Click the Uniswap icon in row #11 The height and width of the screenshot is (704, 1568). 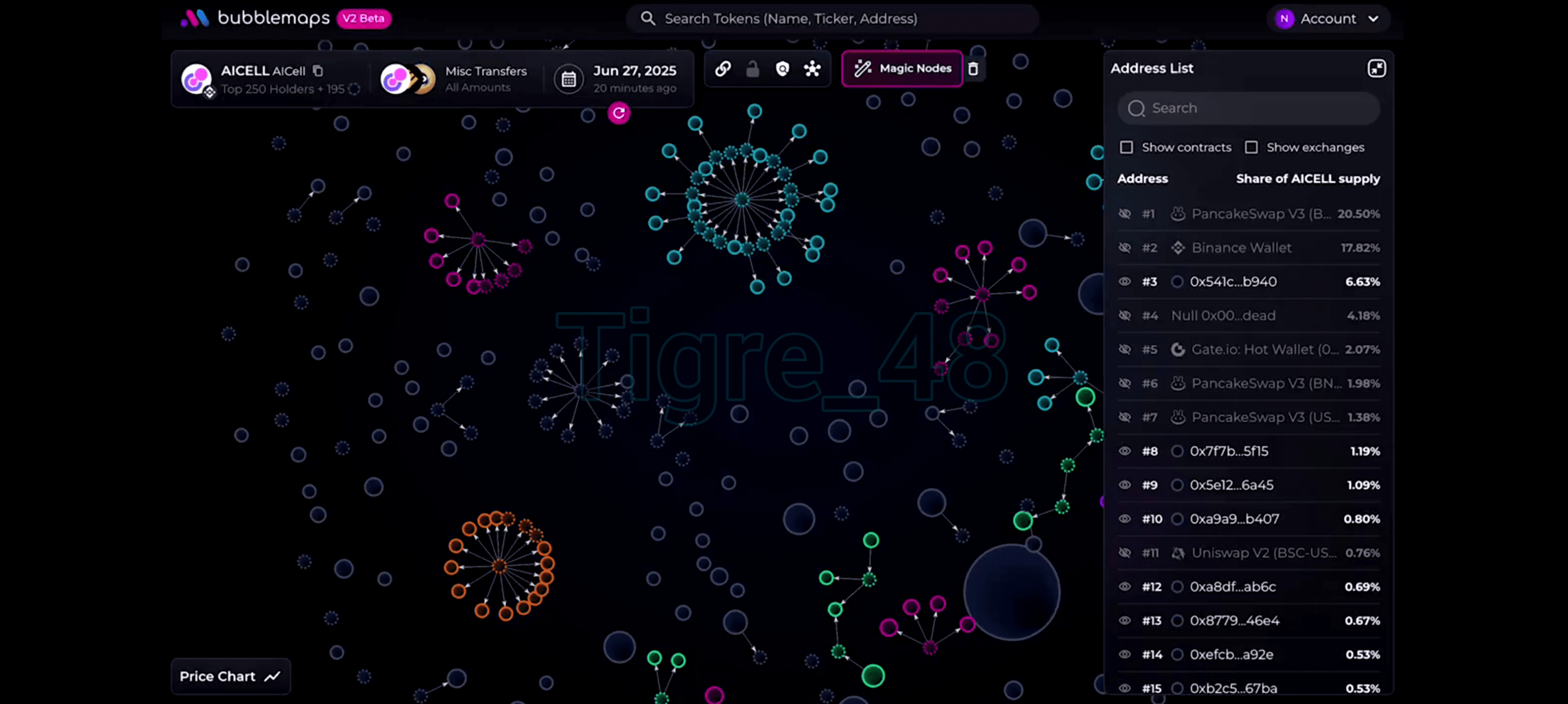[1178, 553]
